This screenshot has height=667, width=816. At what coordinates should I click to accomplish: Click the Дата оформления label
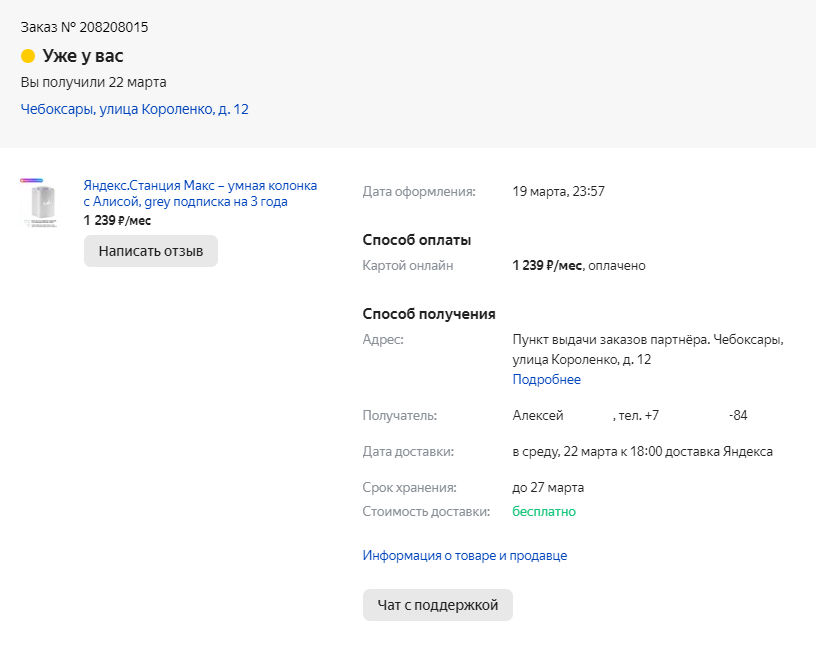[419, 191]
